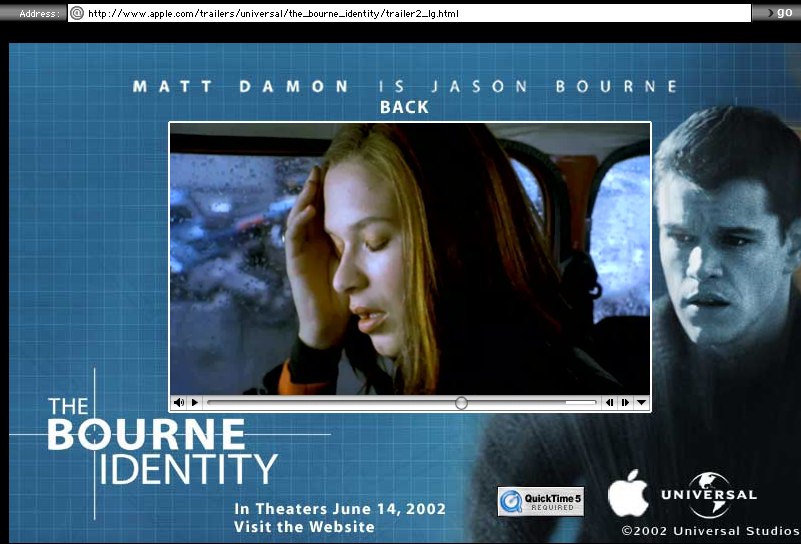This screenshot has height=544, width=801.
Task: Click the playhead knob on the video timeline
Action: pyautogui.click(x=461, y=403)
